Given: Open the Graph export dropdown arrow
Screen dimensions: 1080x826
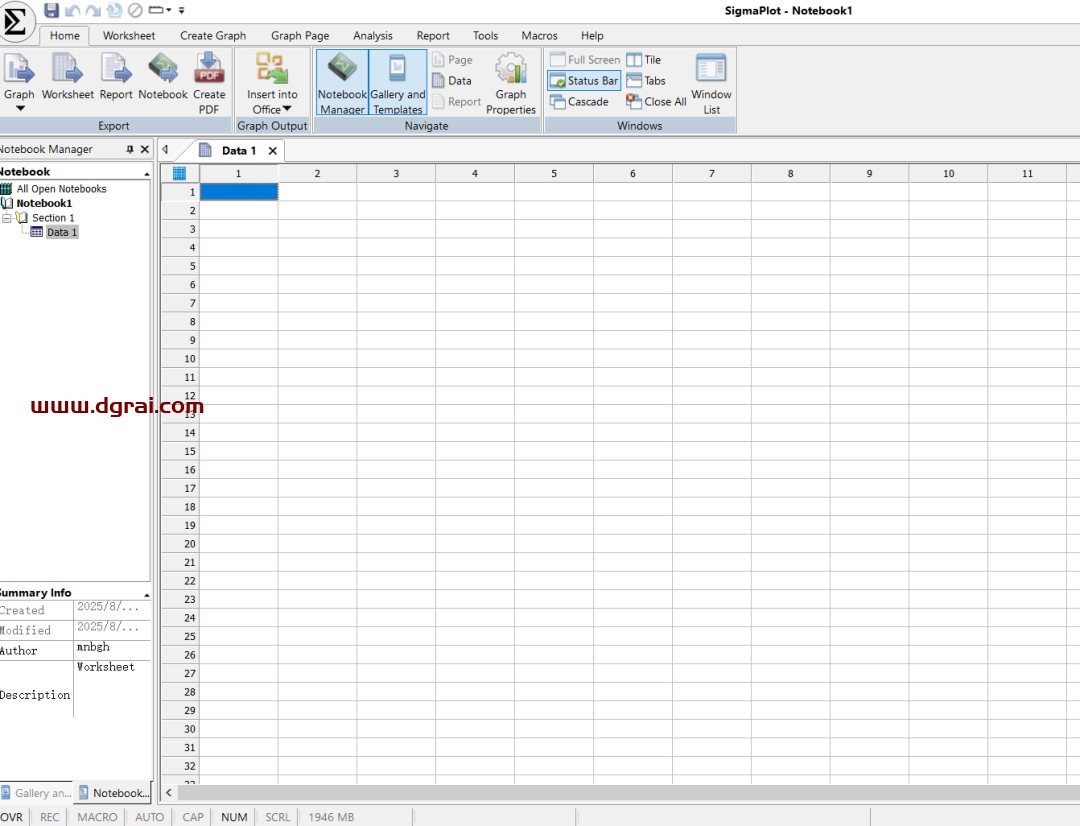Looking at the screenshot, I should (x=21, y=109).
